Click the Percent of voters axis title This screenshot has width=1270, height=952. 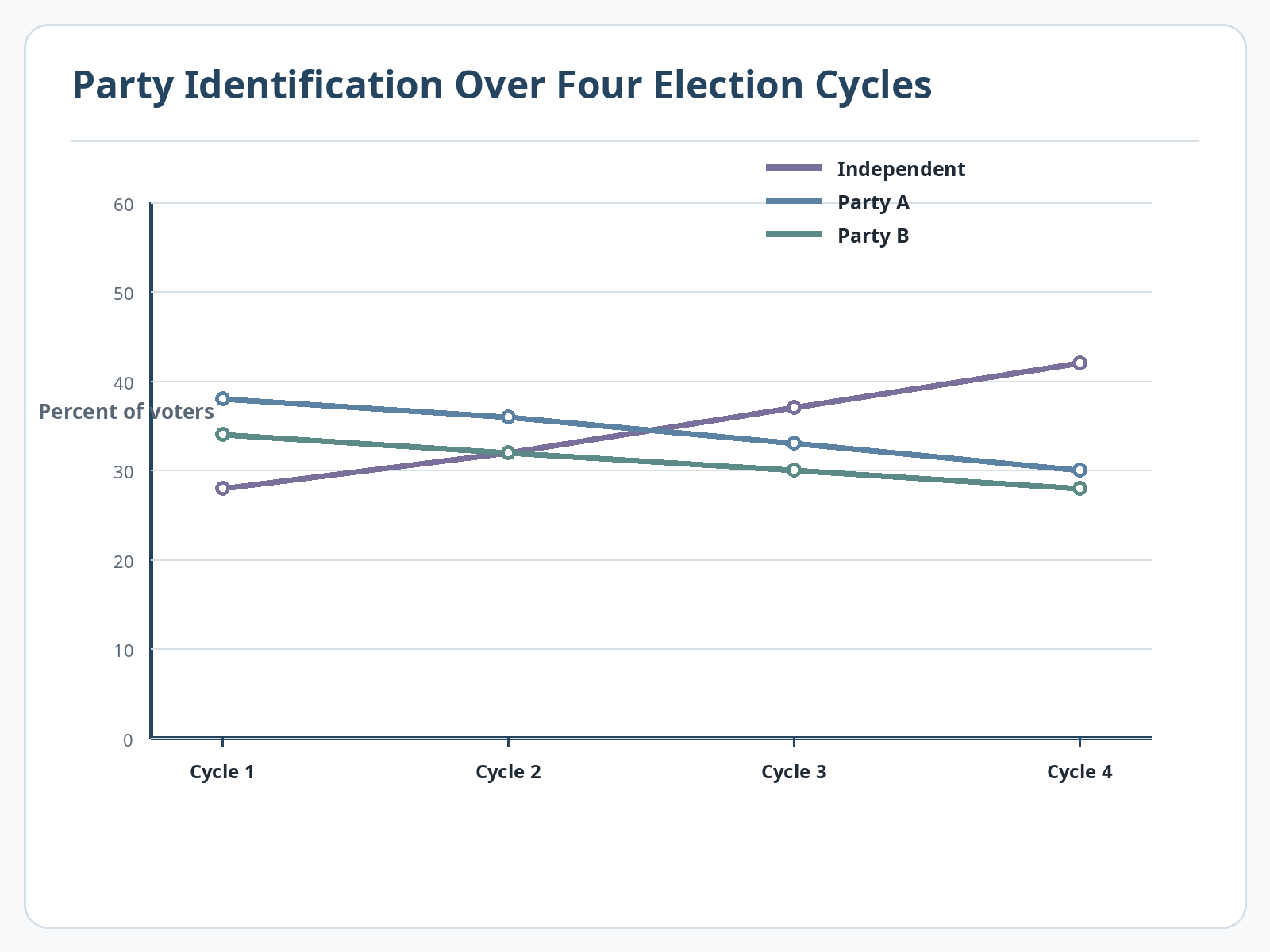point(126,412)
